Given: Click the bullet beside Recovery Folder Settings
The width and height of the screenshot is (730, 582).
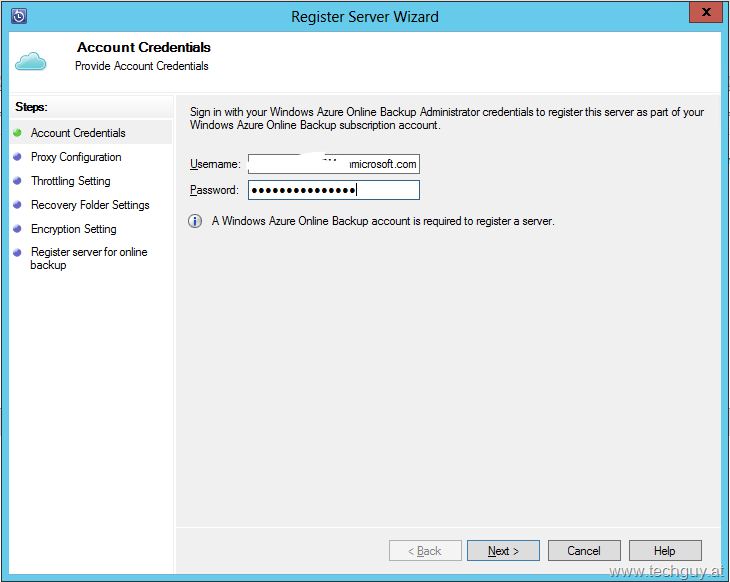Looking at the screenshot, I should tap(17, 205).
